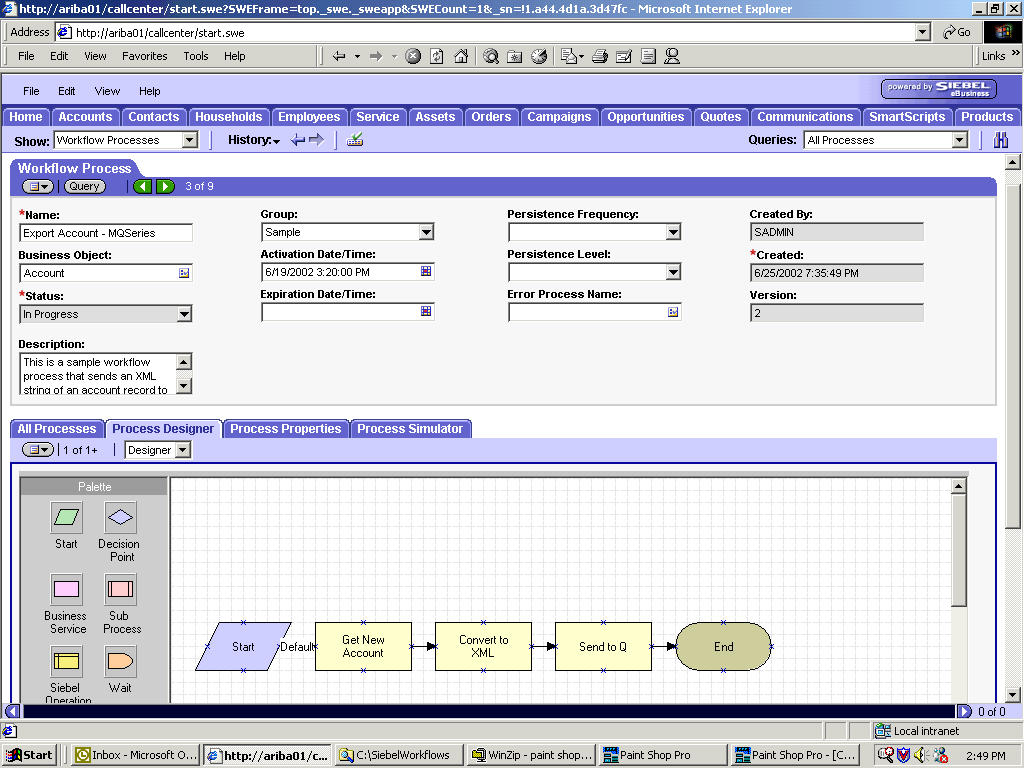
Task: Select the Start shape in the palette
Action: coord(66,518)
